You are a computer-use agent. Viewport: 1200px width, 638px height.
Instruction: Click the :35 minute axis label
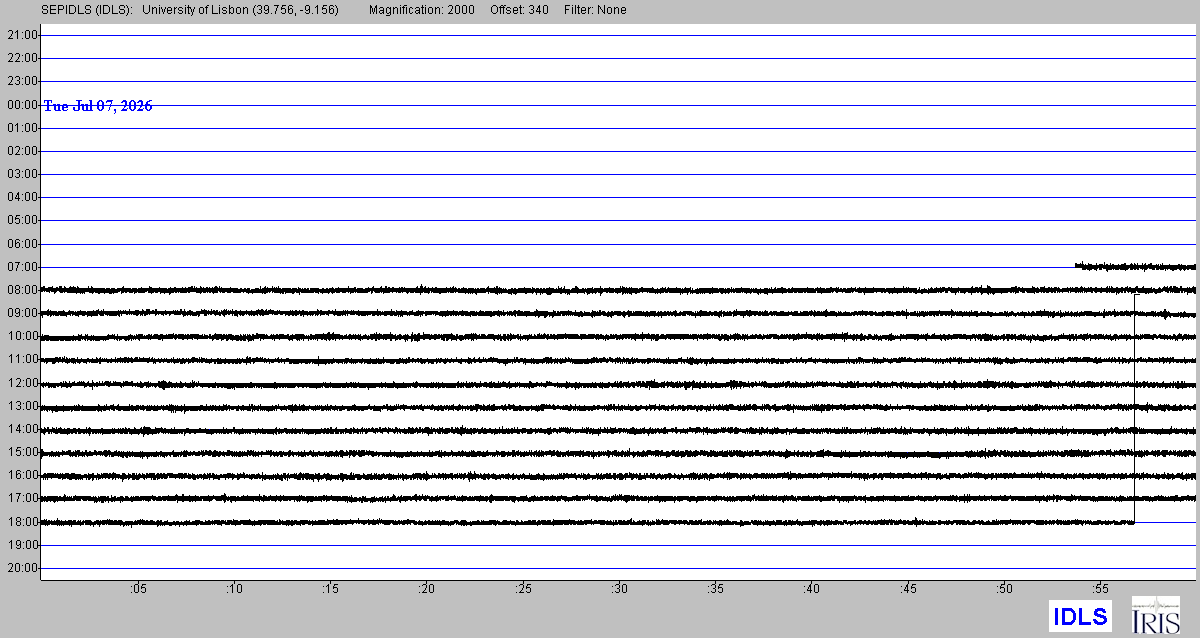[715, 589]
